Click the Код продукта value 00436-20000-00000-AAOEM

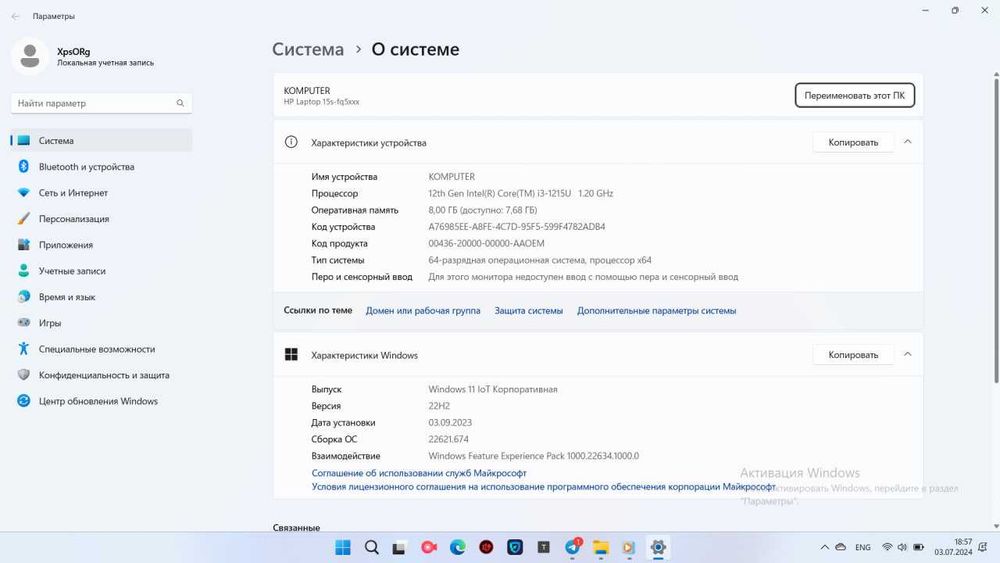point(486,243)
